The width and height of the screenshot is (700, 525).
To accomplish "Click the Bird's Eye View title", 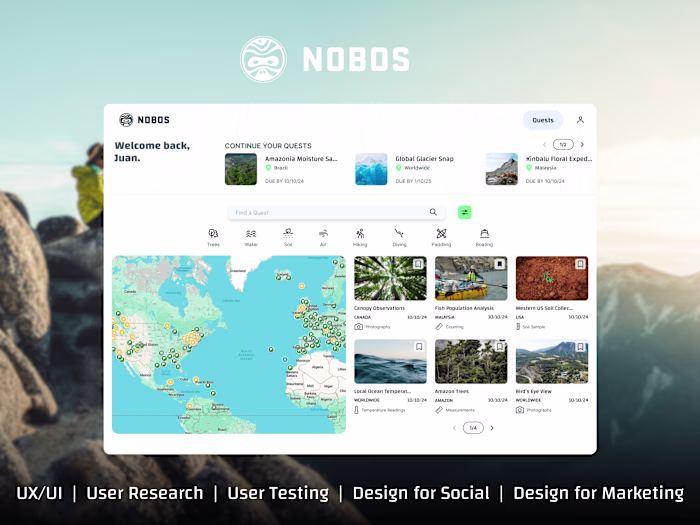I will (533, 391).
